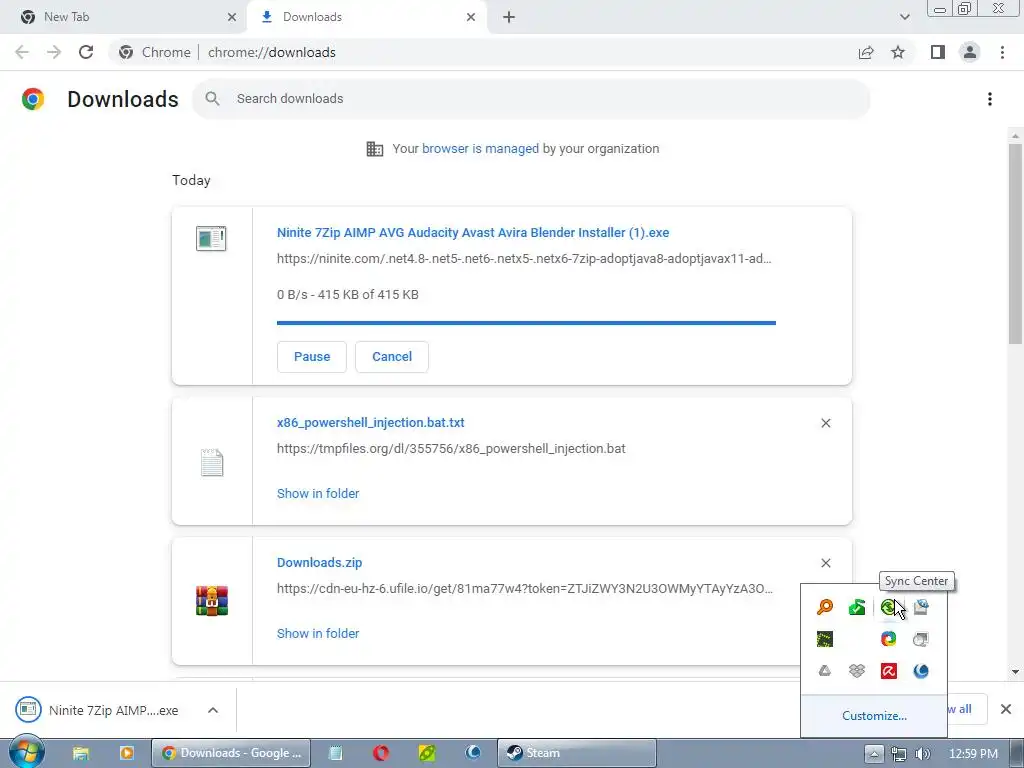
Task: Click the black-green pixel tray icon
Action: pyautogui.click(x=825, y=639)
